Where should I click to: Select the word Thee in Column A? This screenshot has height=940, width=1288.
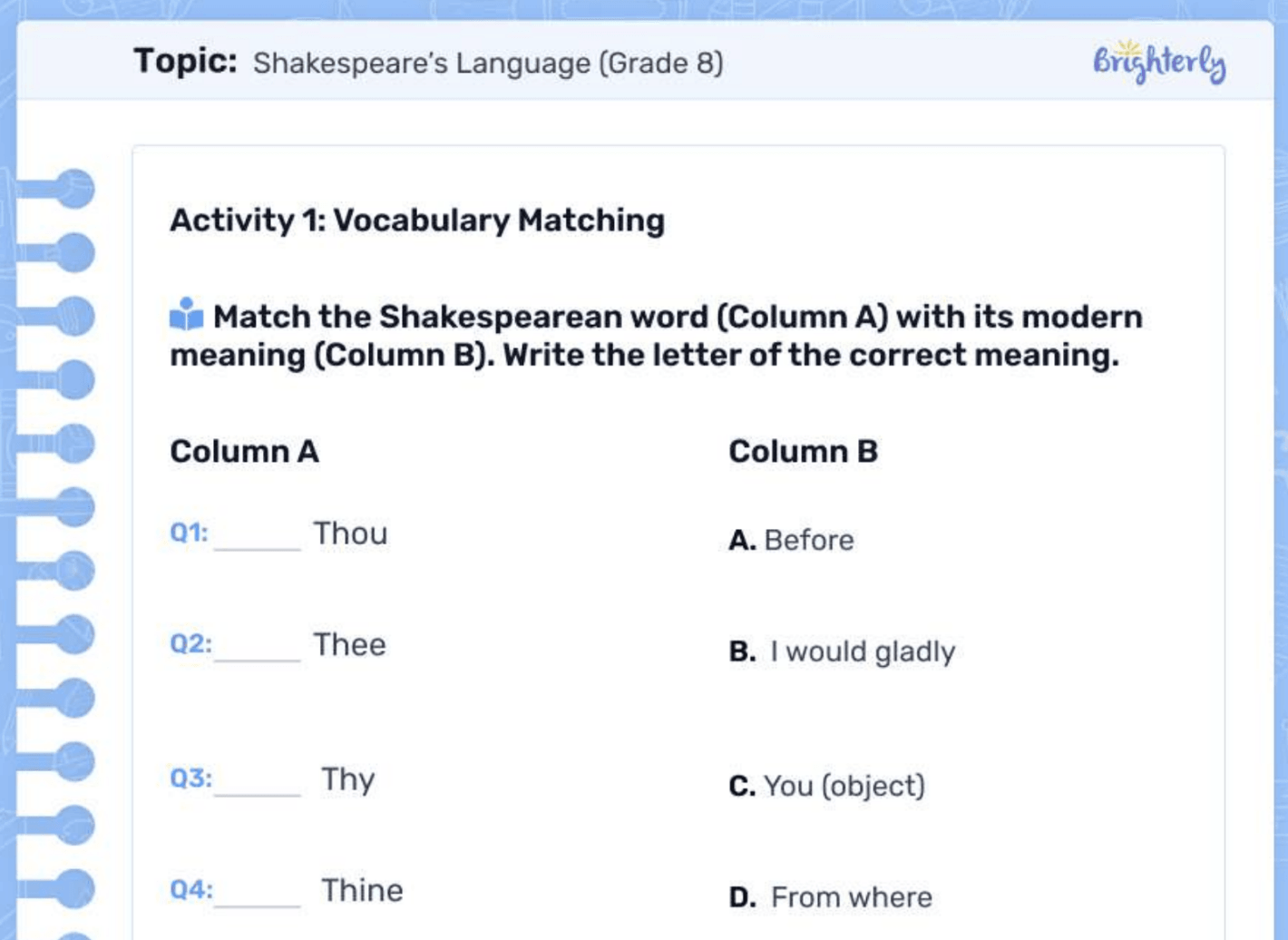pyautogui.click(x=349, y=645)
